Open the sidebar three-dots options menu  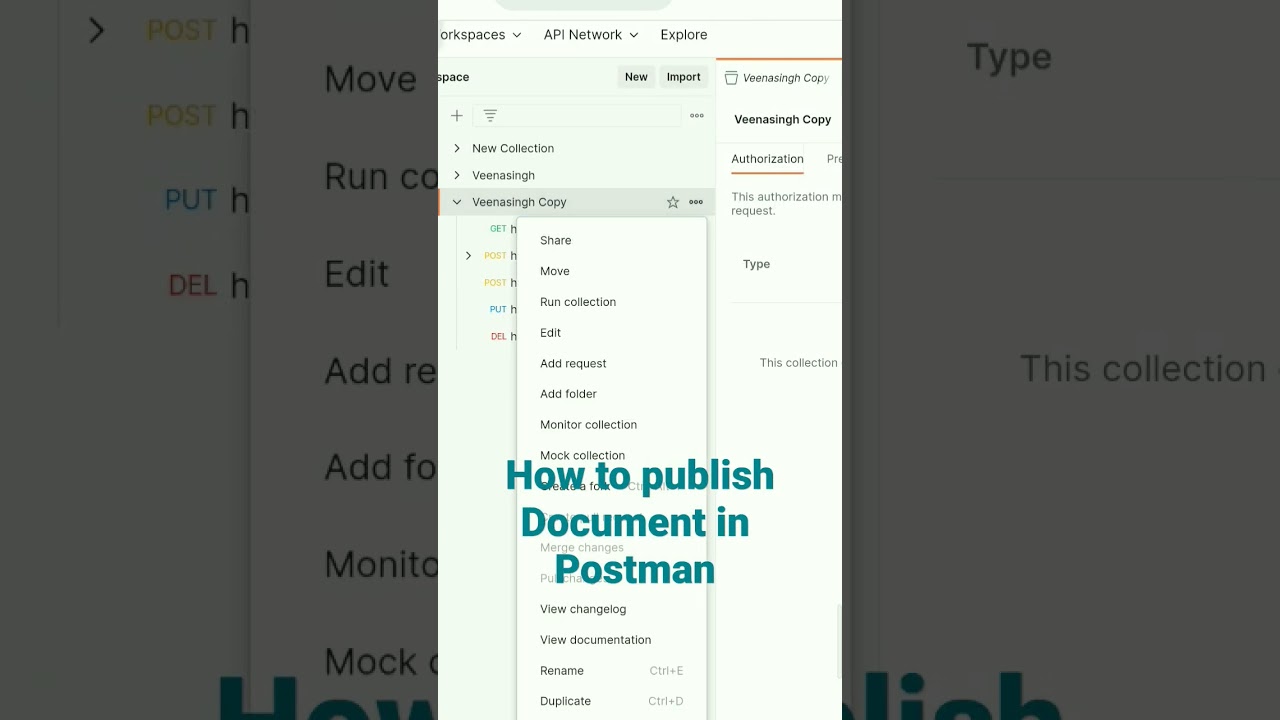coord(697,116)
